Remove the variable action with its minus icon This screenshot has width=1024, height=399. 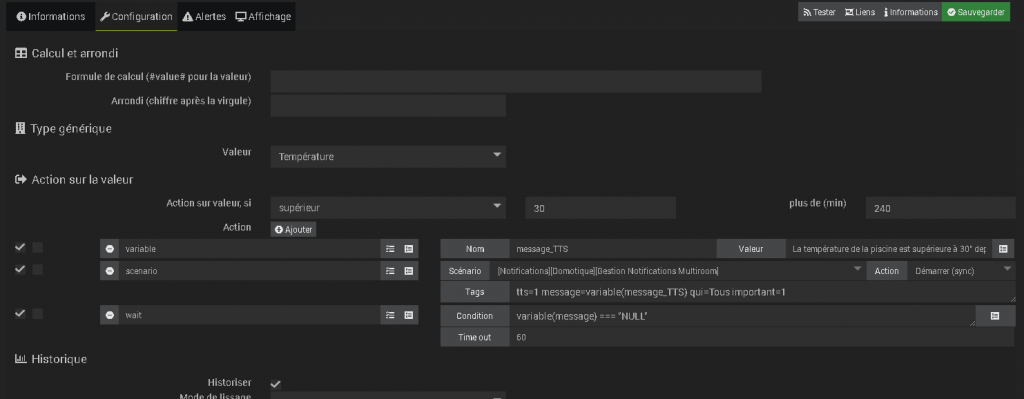(x=110, y=249)
